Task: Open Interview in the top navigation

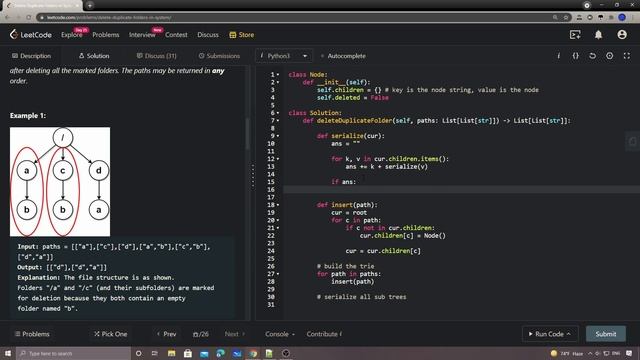Action: pos(142,35)
